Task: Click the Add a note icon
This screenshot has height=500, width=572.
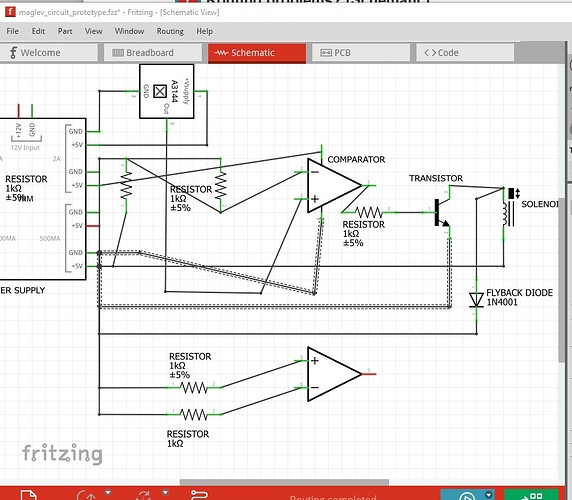Action: click(x=28, y=496)
